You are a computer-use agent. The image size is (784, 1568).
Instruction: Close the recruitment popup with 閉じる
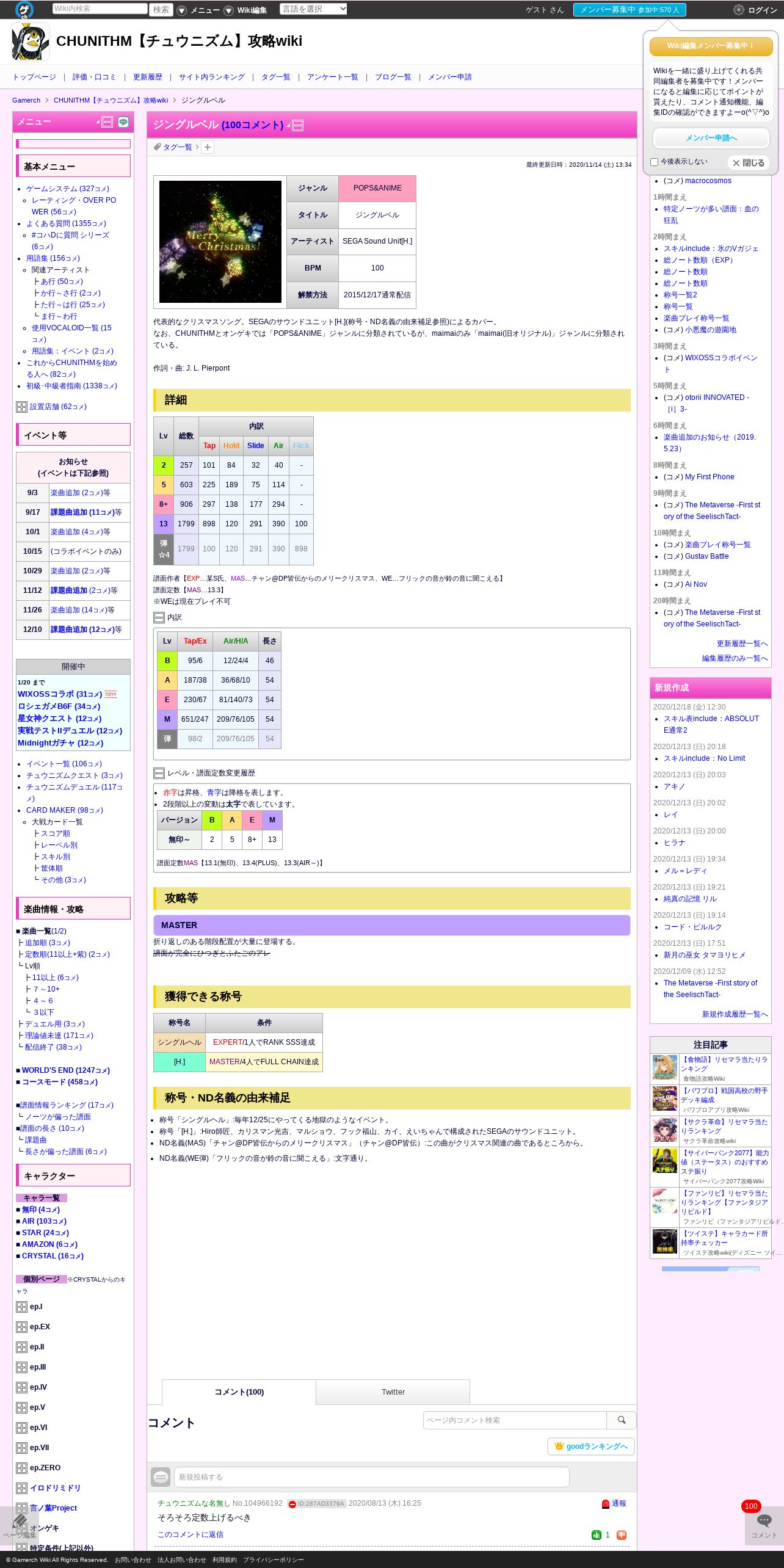pyautogui.click(x=749, y=163)
